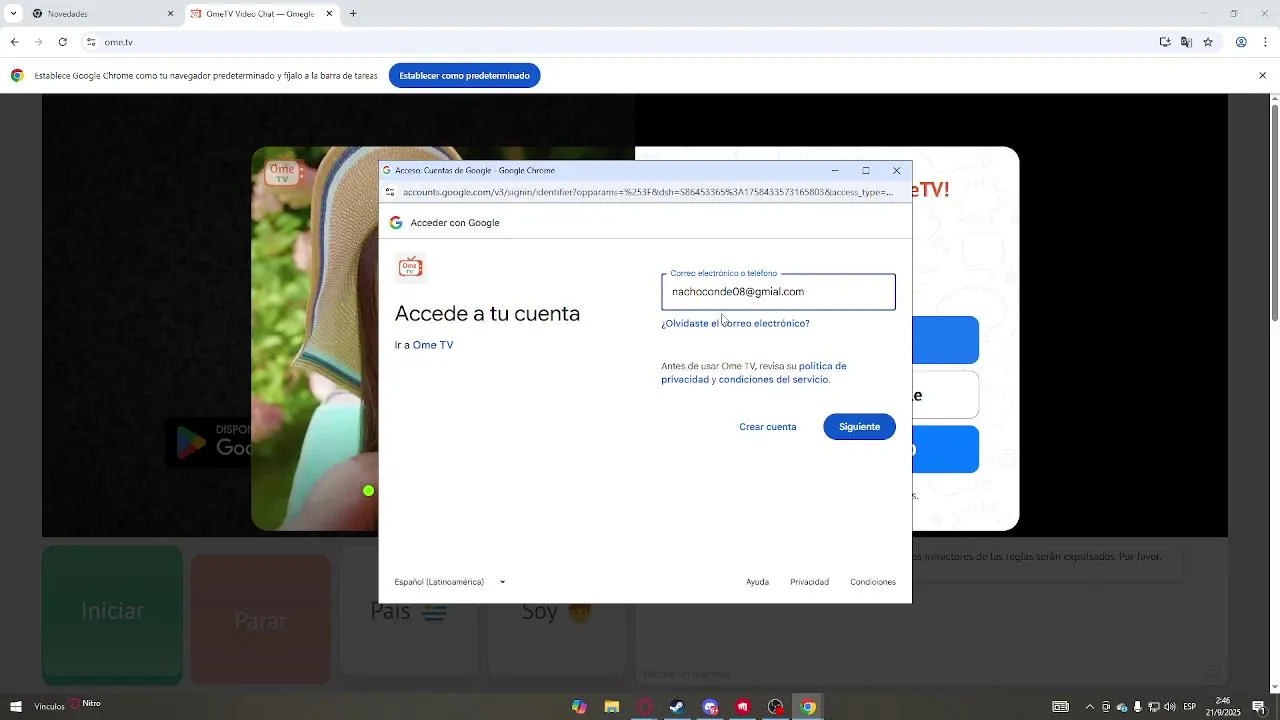Click the Parar button on OmeTV page

pyautogui.click(x=260, y=620)
